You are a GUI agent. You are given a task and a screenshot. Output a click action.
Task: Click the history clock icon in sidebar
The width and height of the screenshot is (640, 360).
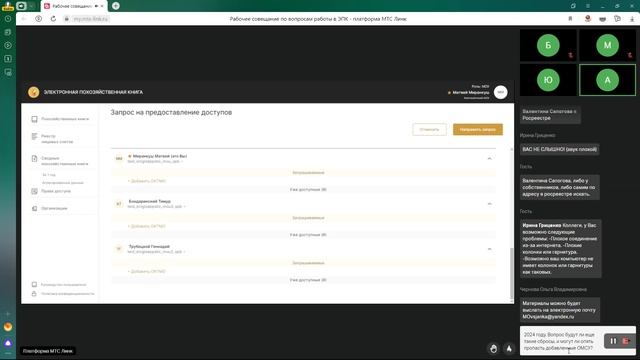point(8,19)
